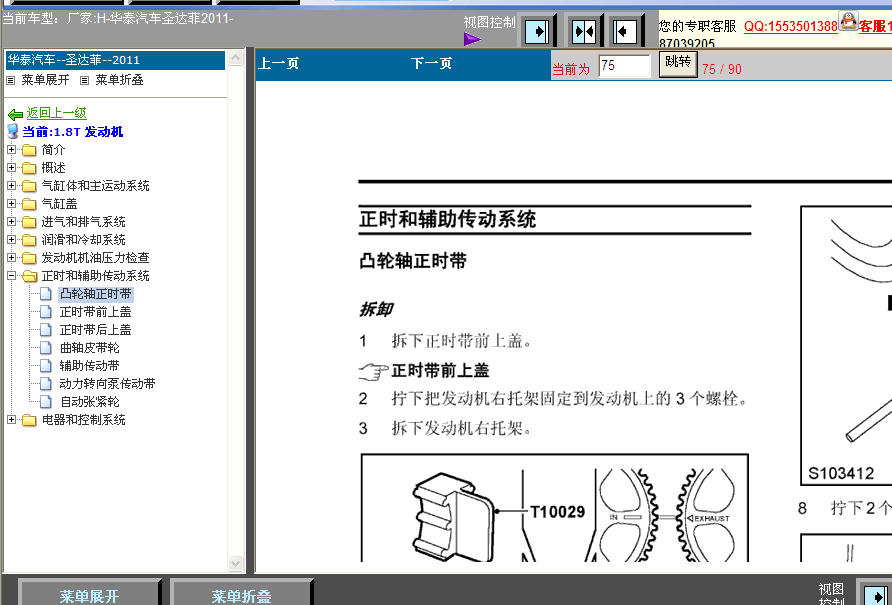Open the 自动张紧轮 page
The width and height of the screenshot is (892, 605).
(89, 402)
